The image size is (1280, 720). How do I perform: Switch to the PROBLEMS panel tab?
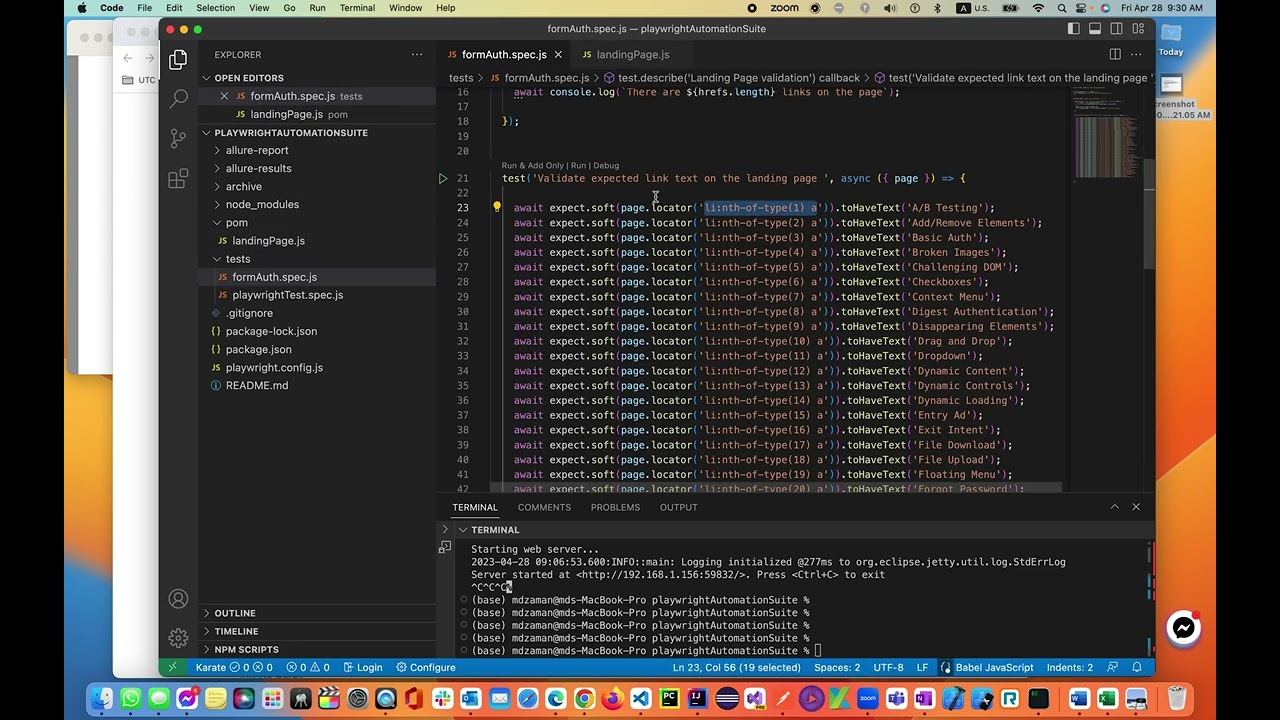click(x=615, y=507)
